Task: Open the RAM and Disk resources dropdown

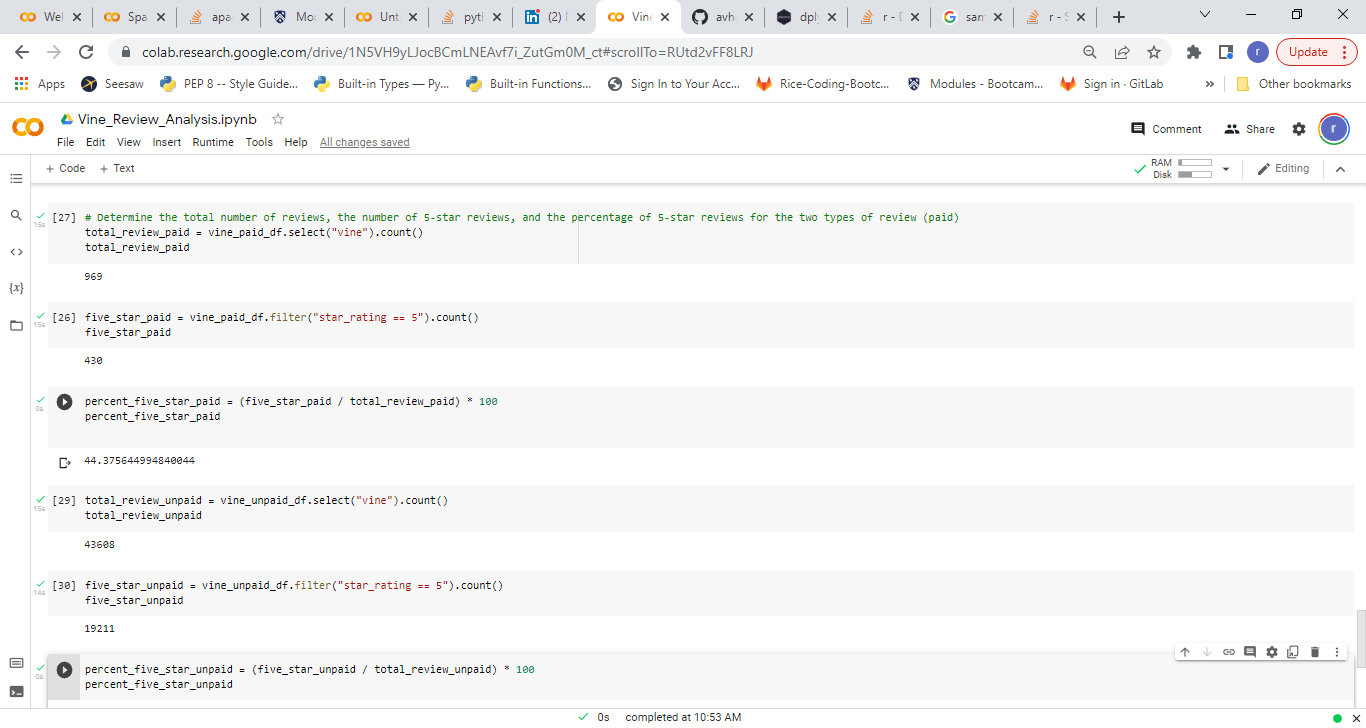Action: [x=1226, y=168]
